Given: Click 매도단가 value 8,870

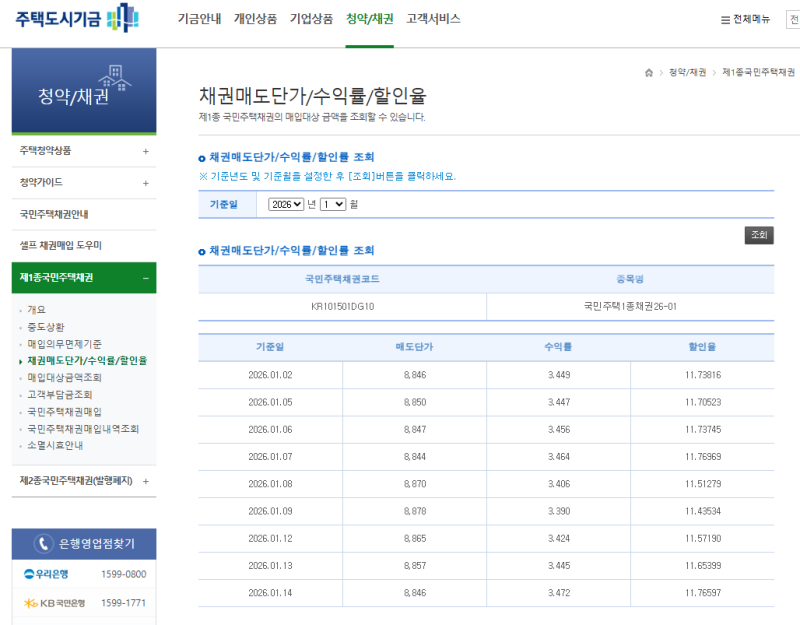Looking at the screenshot, I should pos(415,484).
